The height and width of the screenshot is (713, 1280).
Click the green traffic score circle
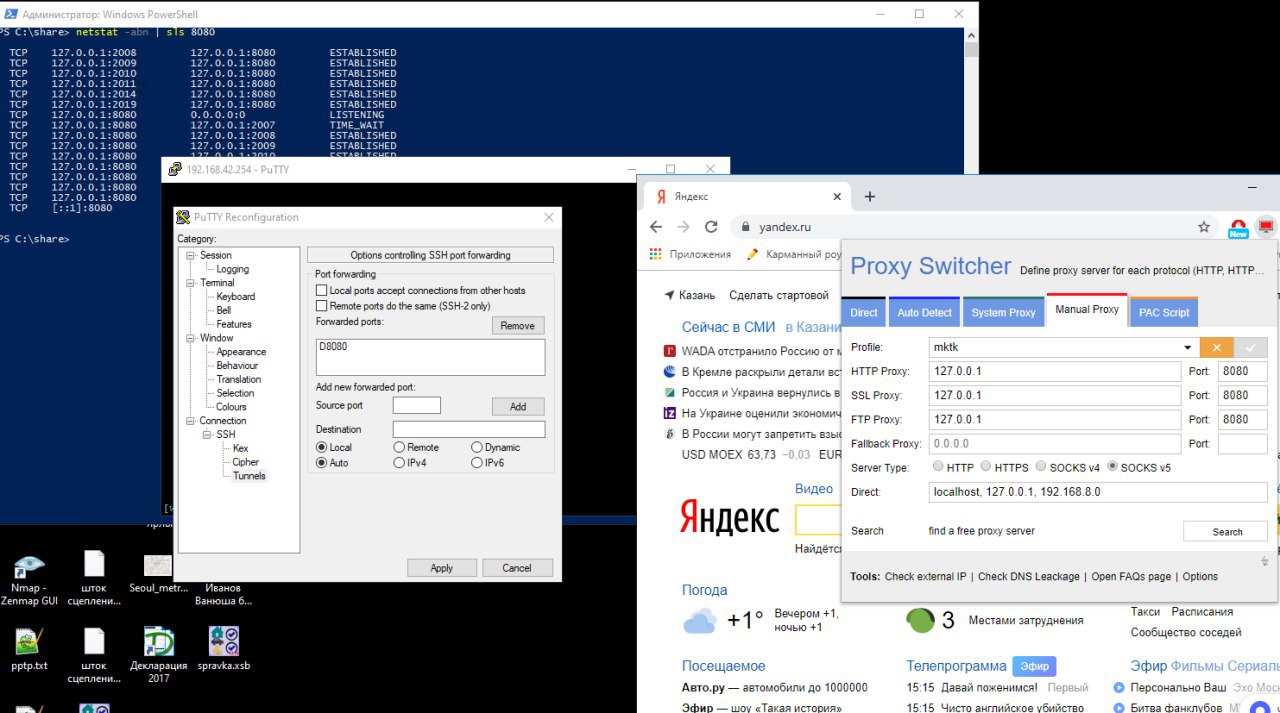pyautogui.click(x=920, y=620)
